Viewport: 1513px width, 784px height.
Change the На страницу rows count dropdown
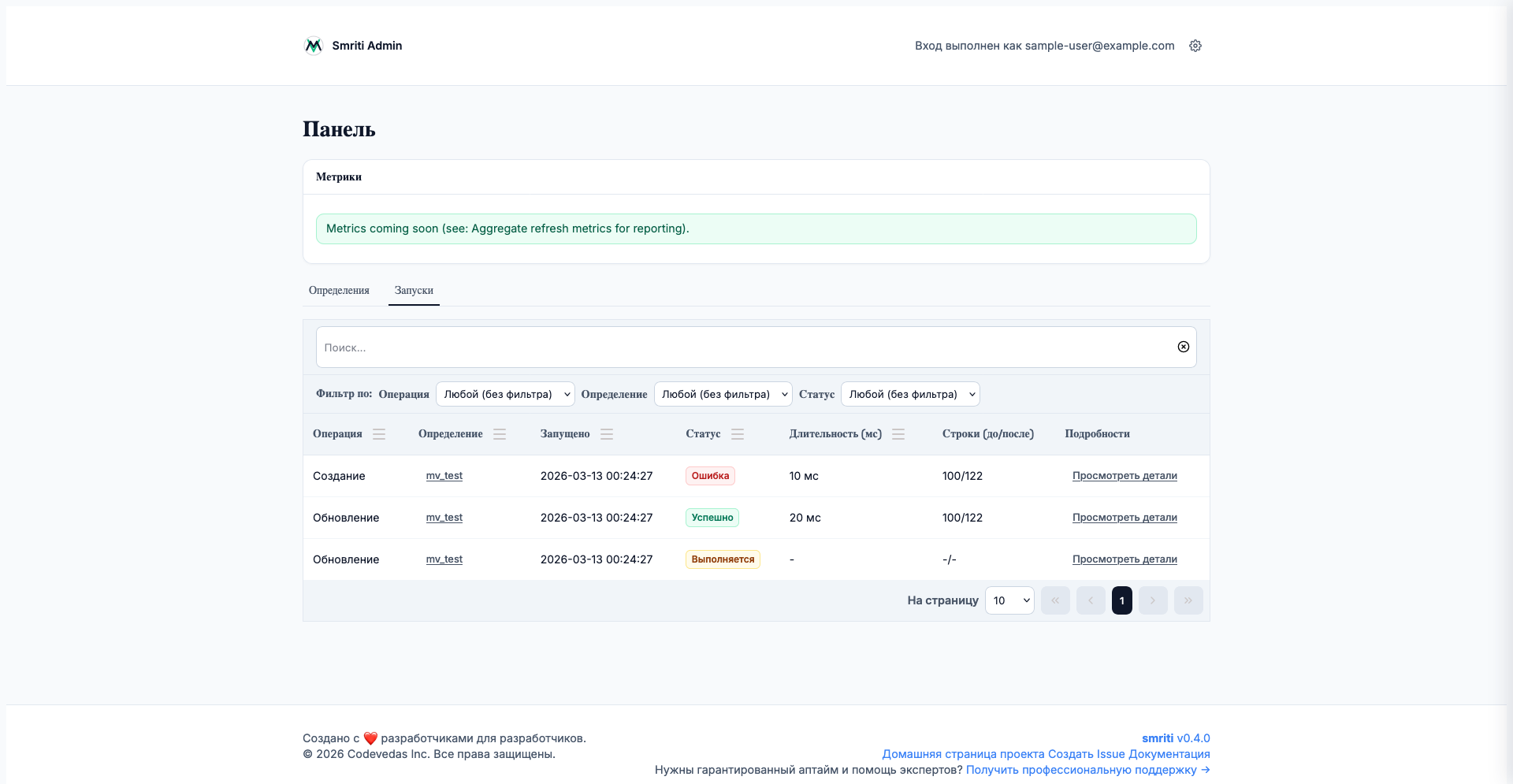click(1009, 600)
